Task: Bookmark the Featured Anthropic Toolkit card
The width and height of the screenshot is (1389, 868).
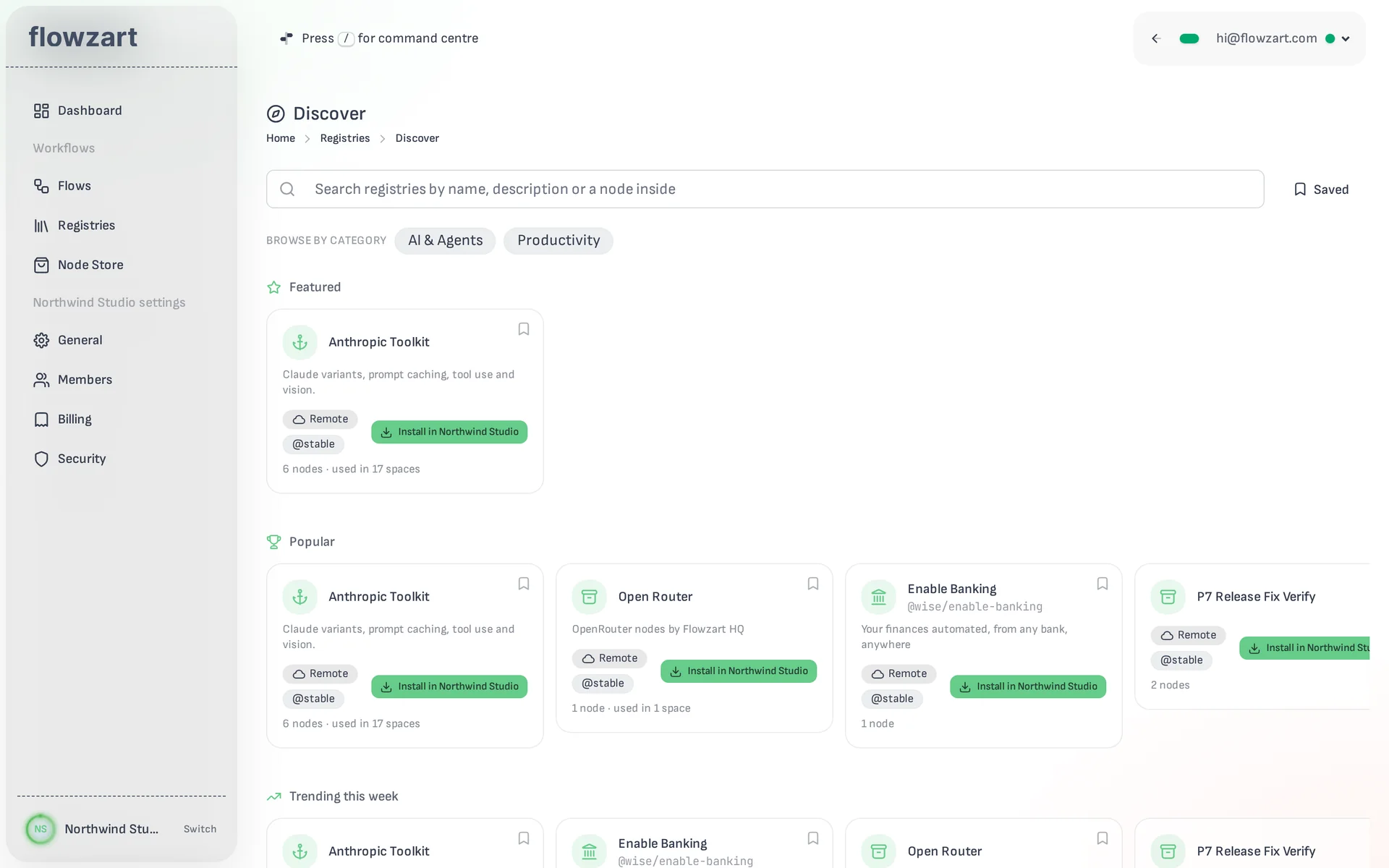Action: [x=524, y=329]
